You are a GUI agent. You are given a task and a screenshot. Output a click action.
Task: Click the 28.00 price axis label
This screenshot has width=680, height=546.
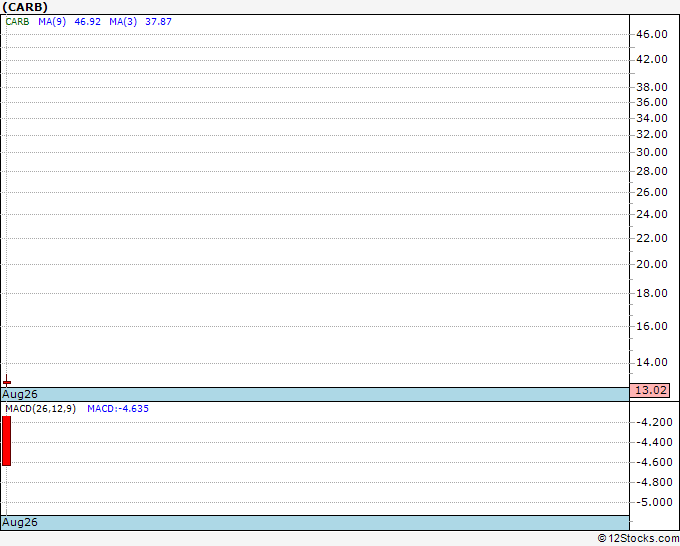(x=652, y=171)
